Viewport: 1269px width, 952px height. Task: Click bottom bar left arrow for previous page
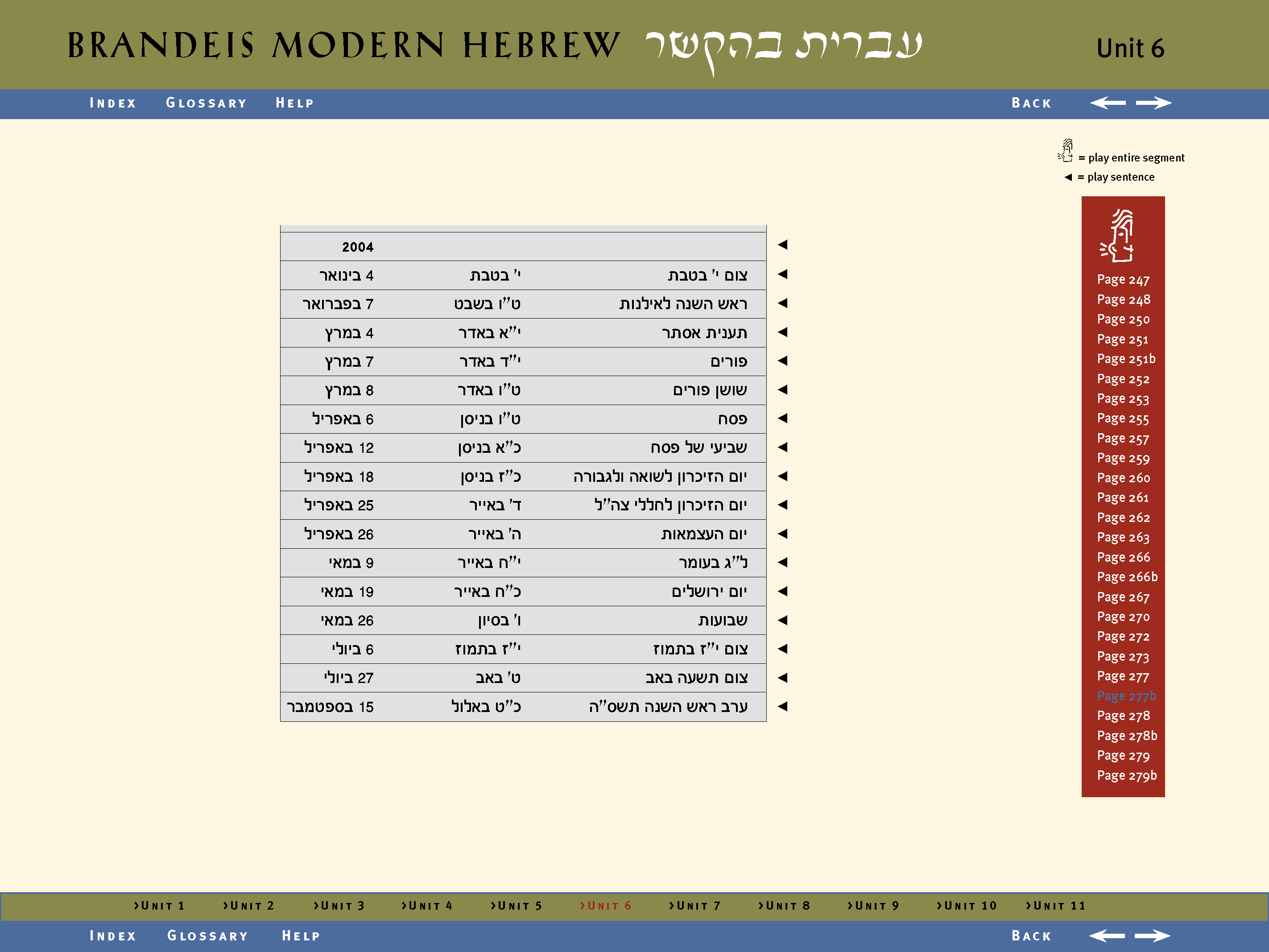1107,936
